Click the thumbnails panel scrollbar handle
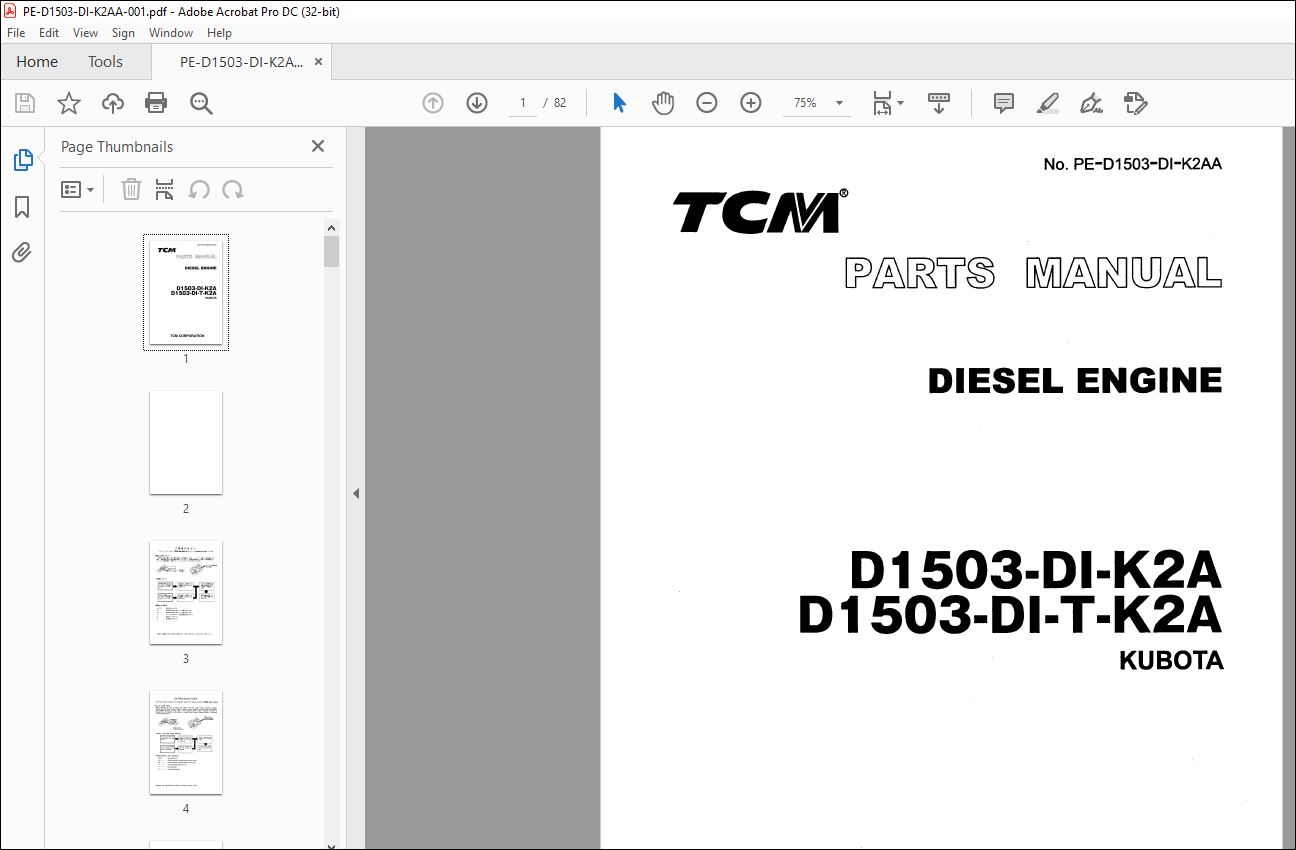 click(x=331, y=251)
